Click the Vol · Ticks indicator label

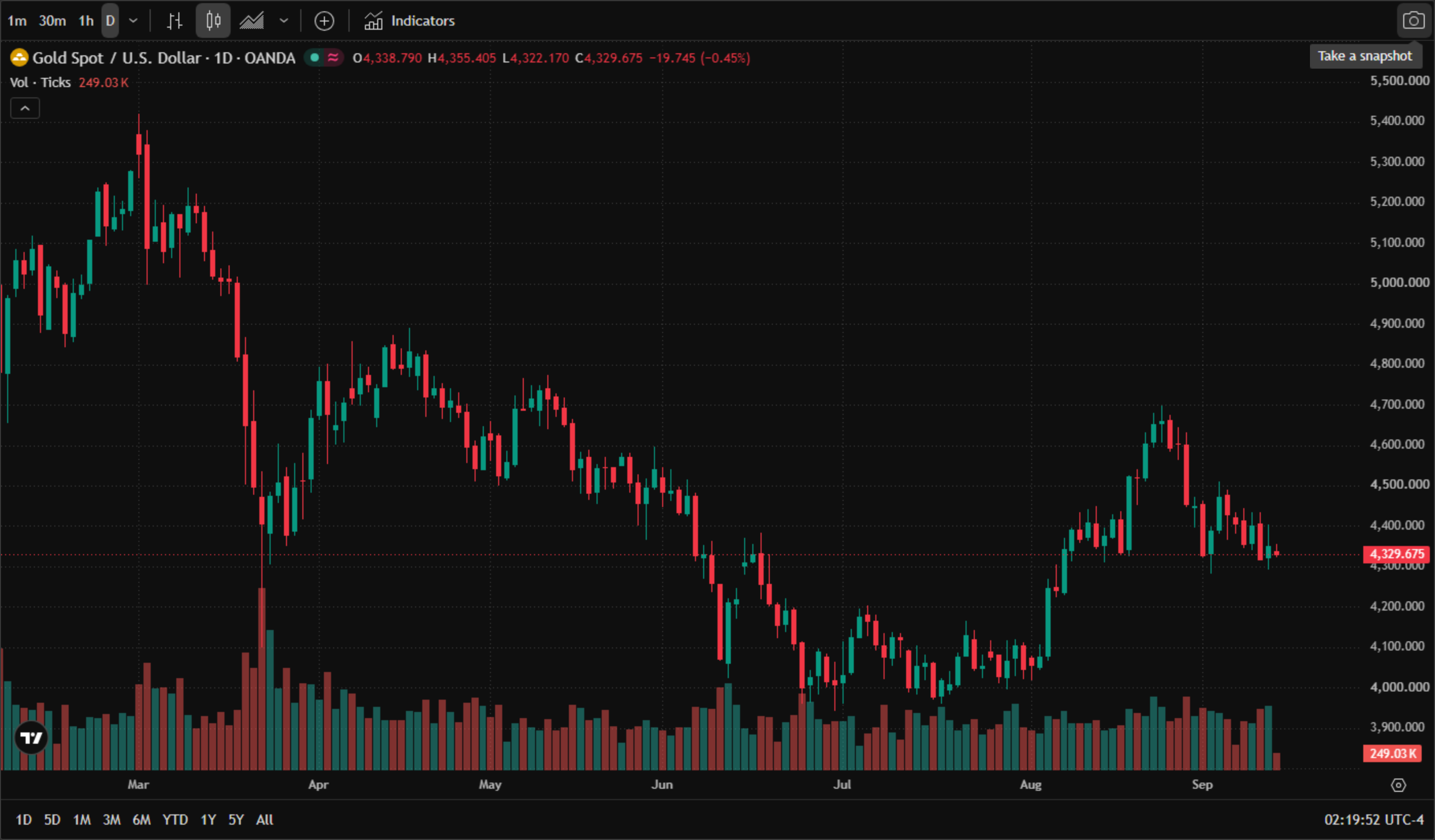pos(40,82)
